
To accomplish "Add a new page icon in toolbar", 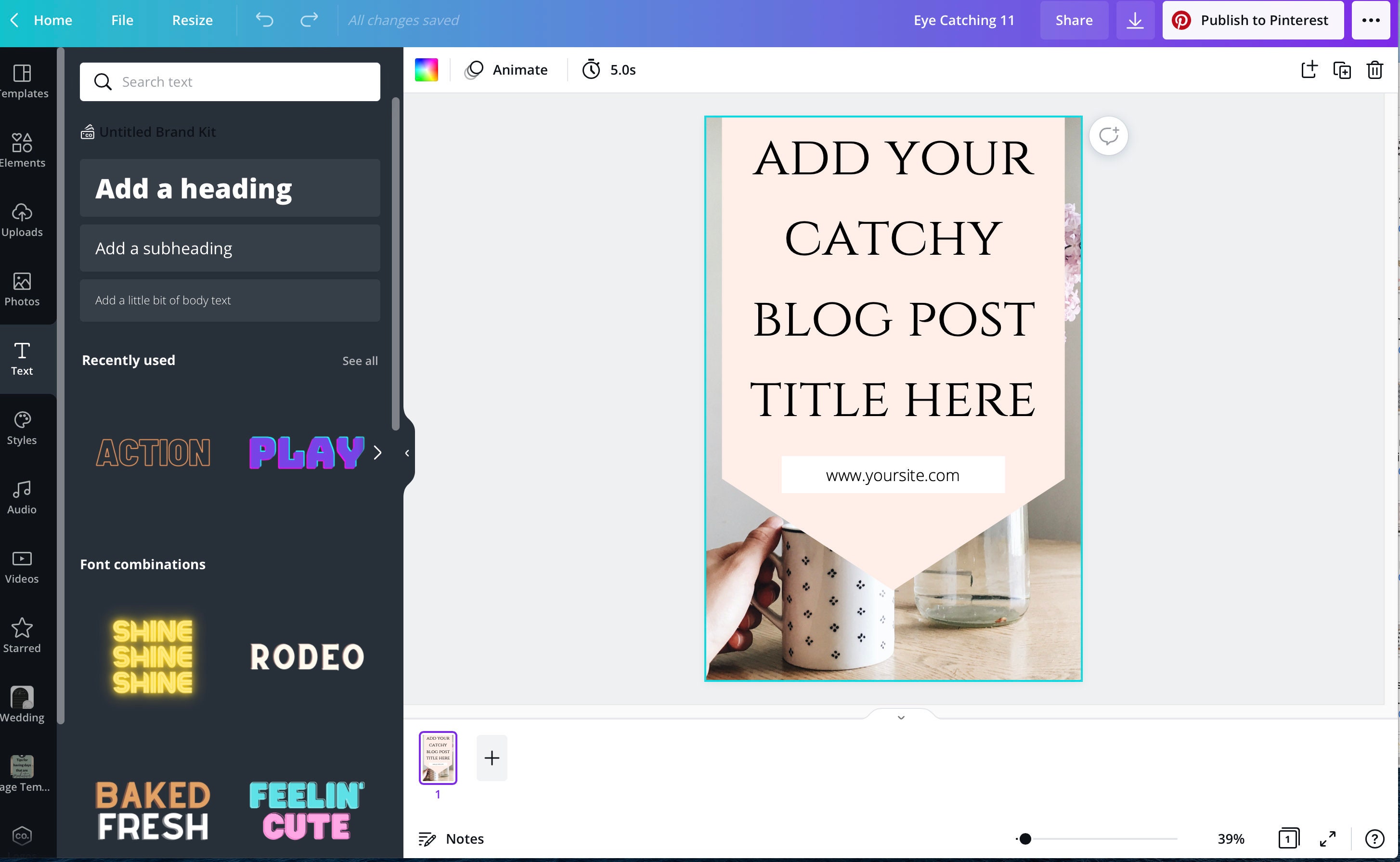I will coord(1309,69).
